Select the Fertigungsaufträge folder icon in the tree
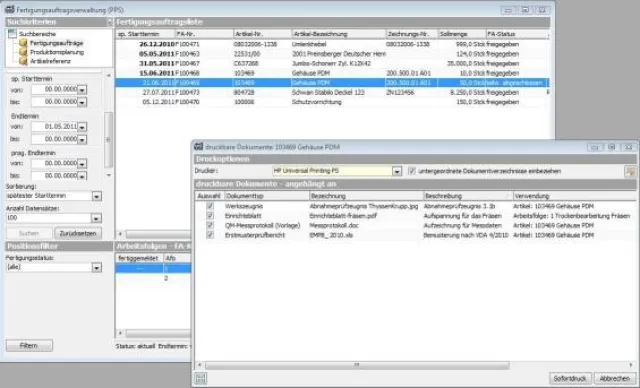Image resolution: width=640 pixels, height=388 pixels. [23, 43]
